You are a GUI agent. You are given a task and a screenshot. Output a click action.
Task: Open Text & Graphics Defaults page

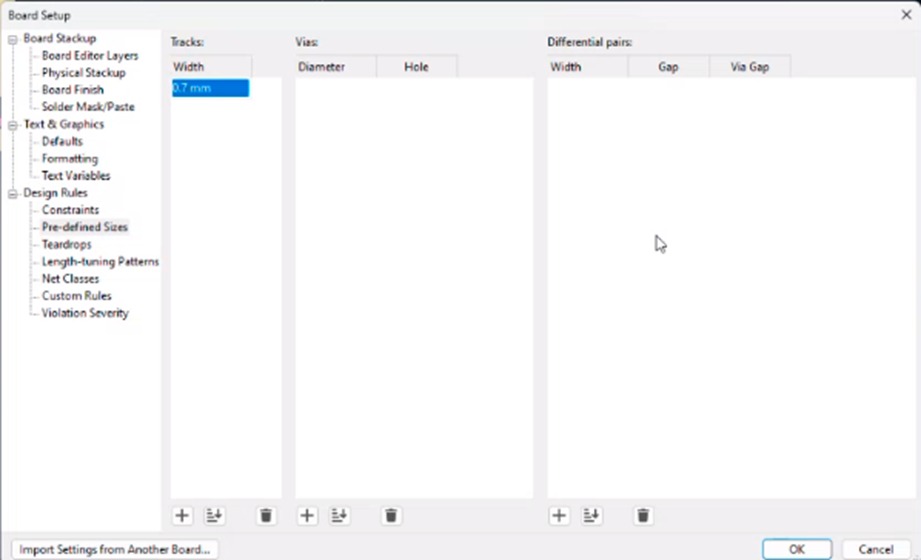pos(62,142)
